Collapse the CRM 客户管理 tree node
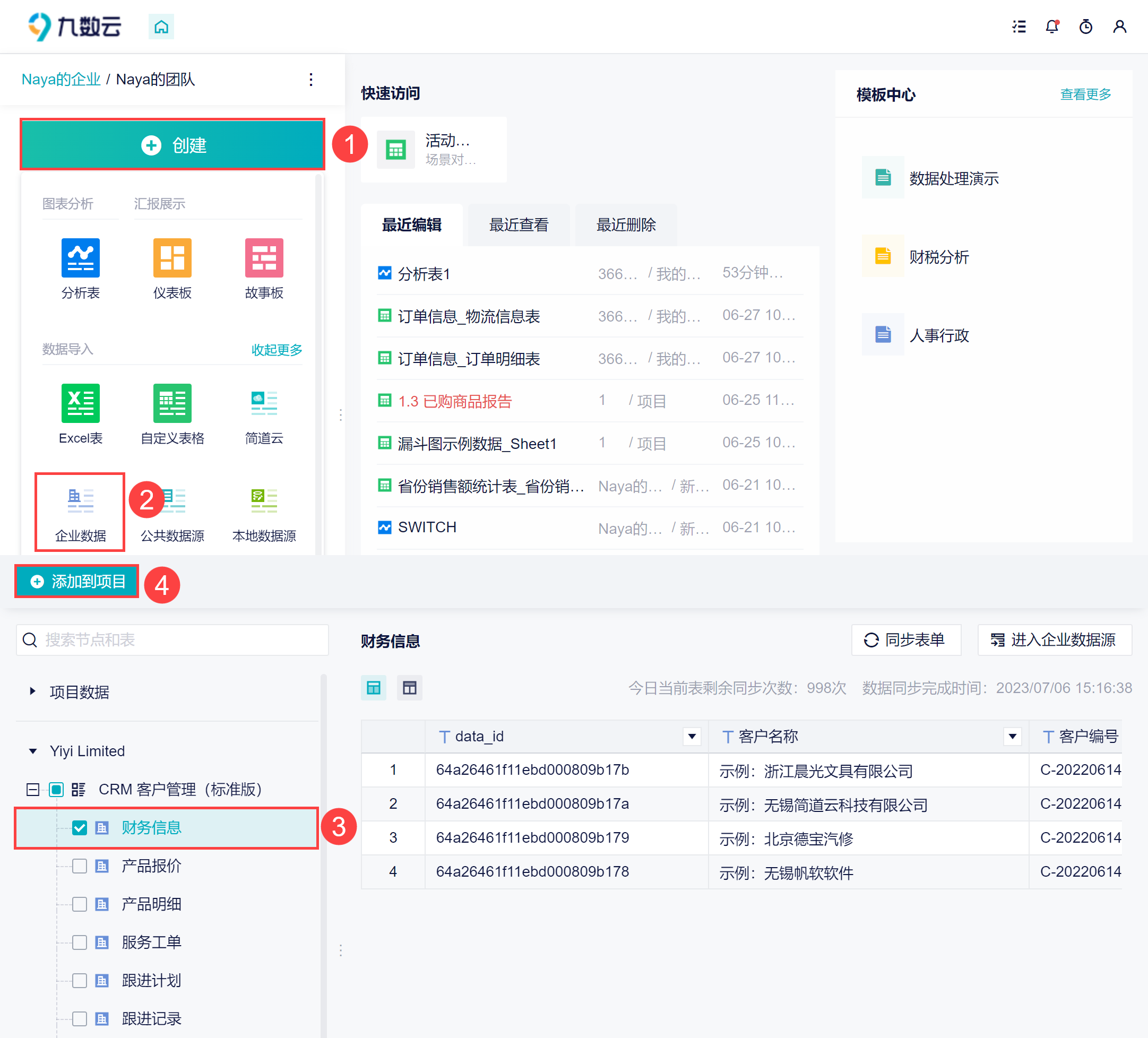The height and width of the screenshot is (1038, 1148). (x=32, y=789)
